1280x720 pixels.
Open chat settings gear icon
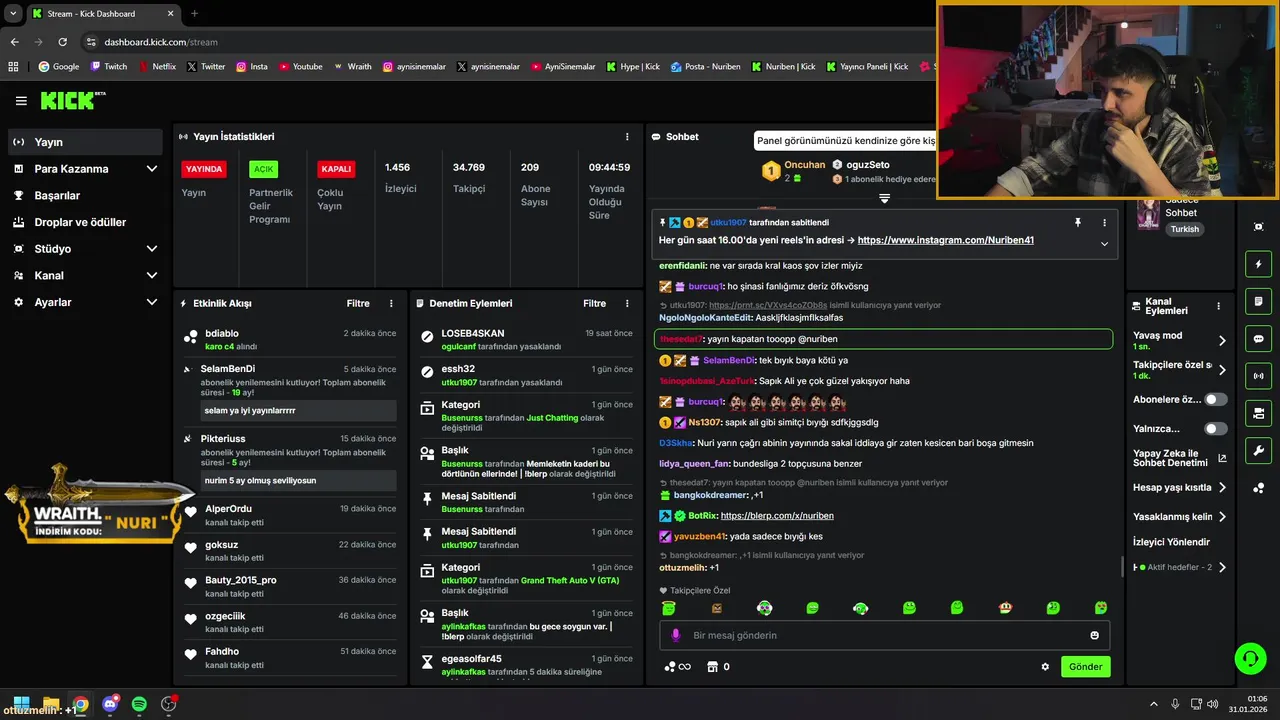1045,667
